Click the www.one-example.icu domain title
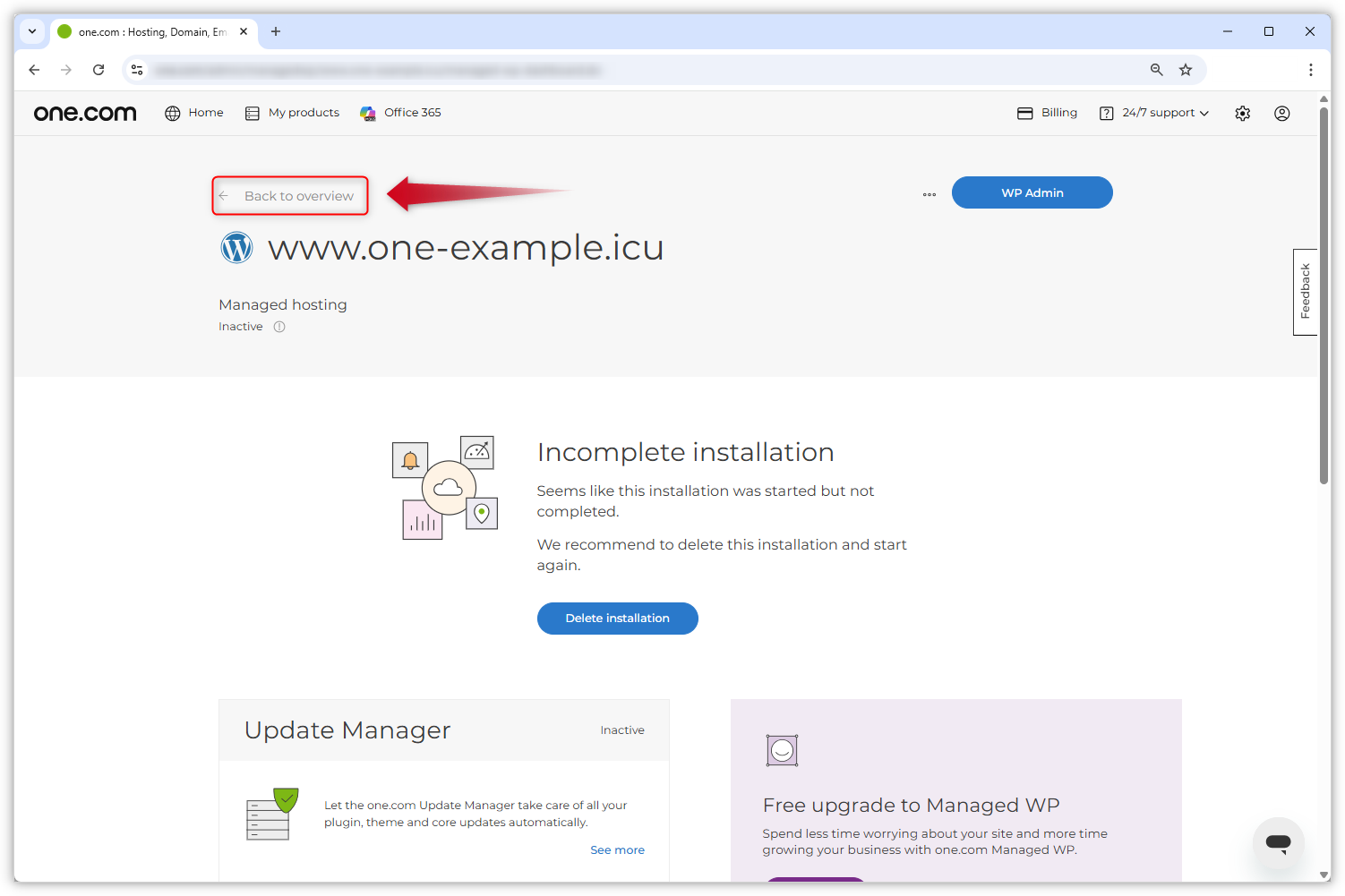The height and width of the screenshot is (896, 1345). click(x=466, y=247)
